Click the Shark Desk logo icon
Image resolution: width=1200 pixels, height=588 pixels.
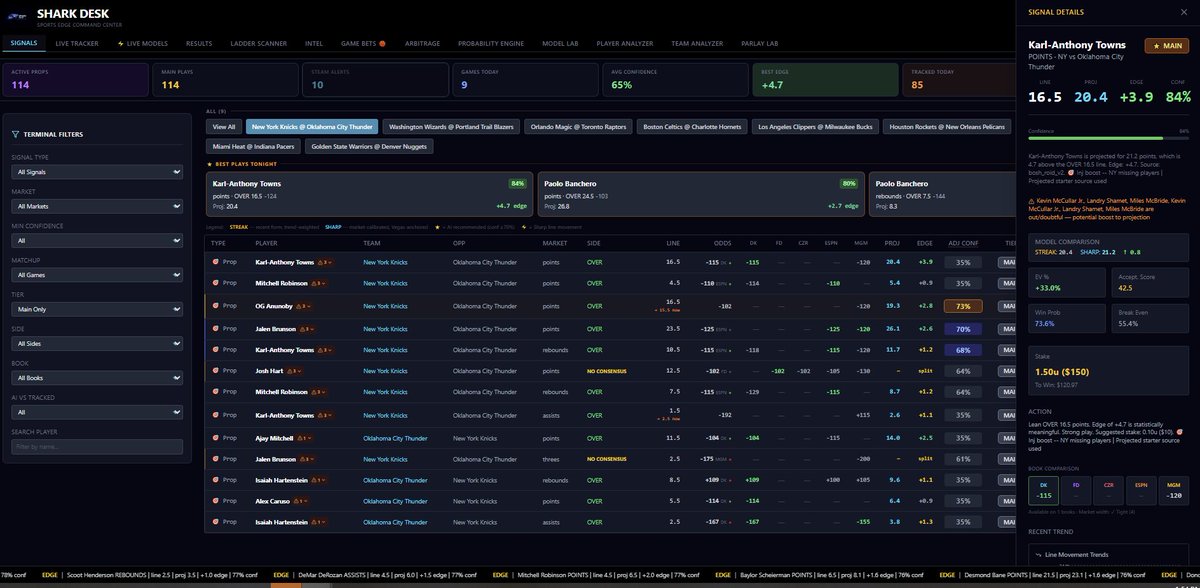(18, 16)
